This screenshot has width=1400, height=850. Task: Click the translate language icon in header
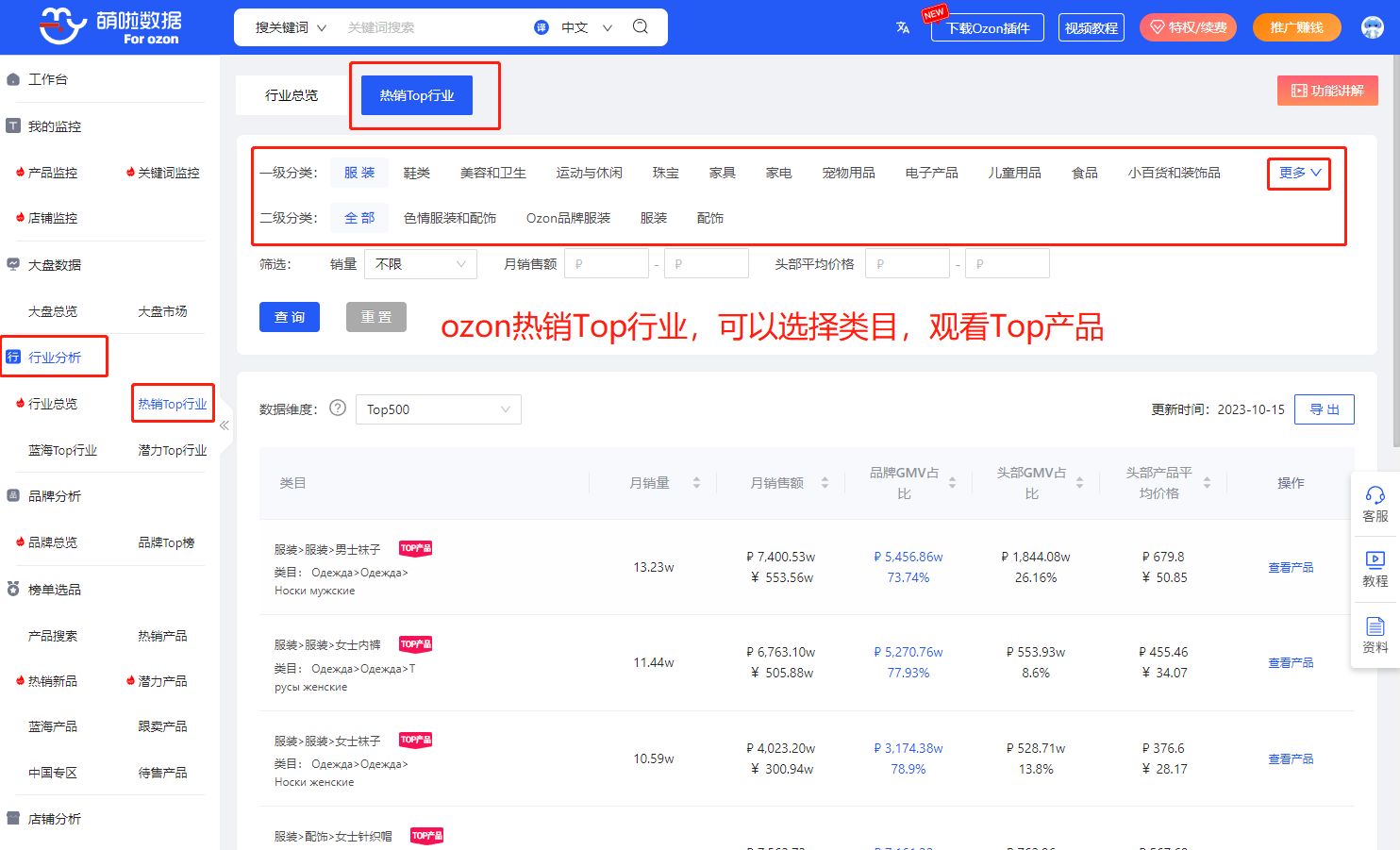pyautogui.click(x=903, y=27)
